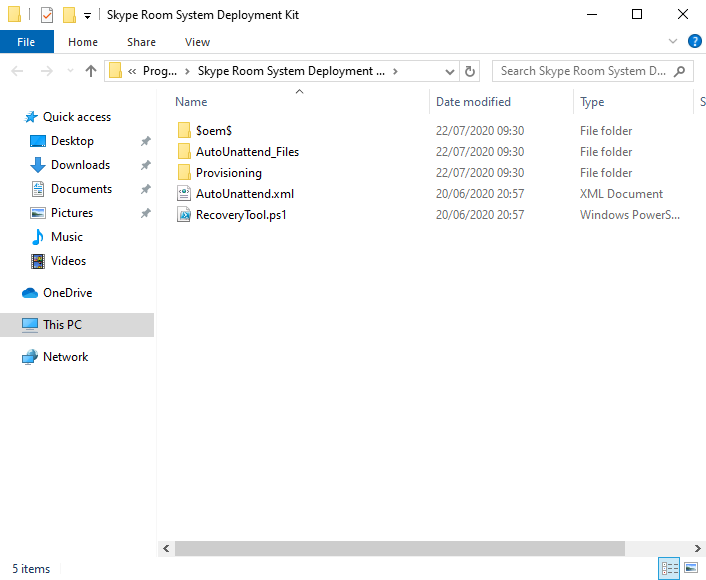
Task: Open the address bar history dropdown
Action: (449, 72)
